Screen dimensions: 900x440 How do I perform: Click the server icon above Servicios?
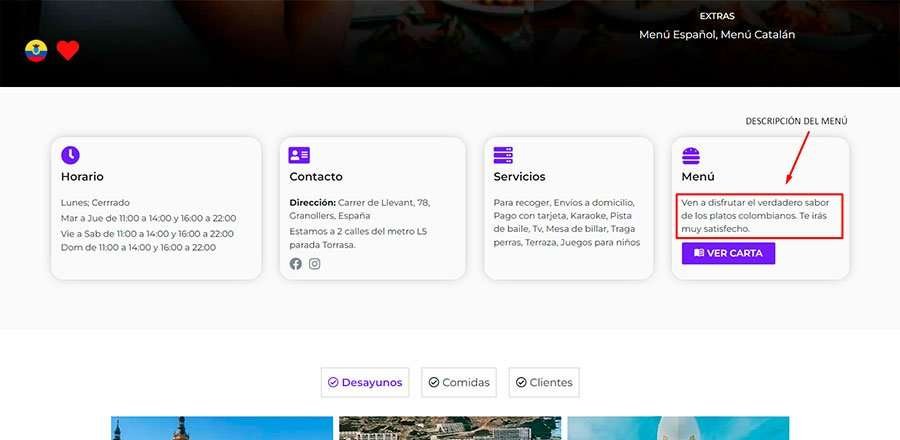click(503, 155)
